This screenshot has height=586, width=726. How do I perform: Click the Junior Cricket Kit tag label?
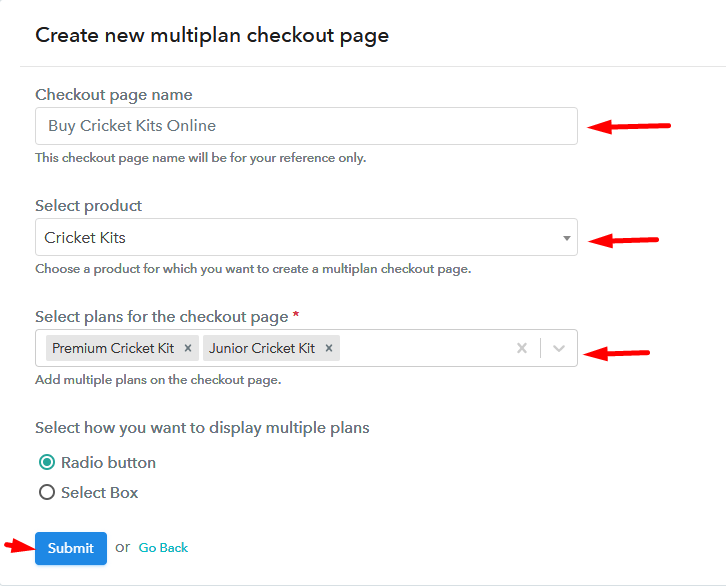click(x=262, y=348)
